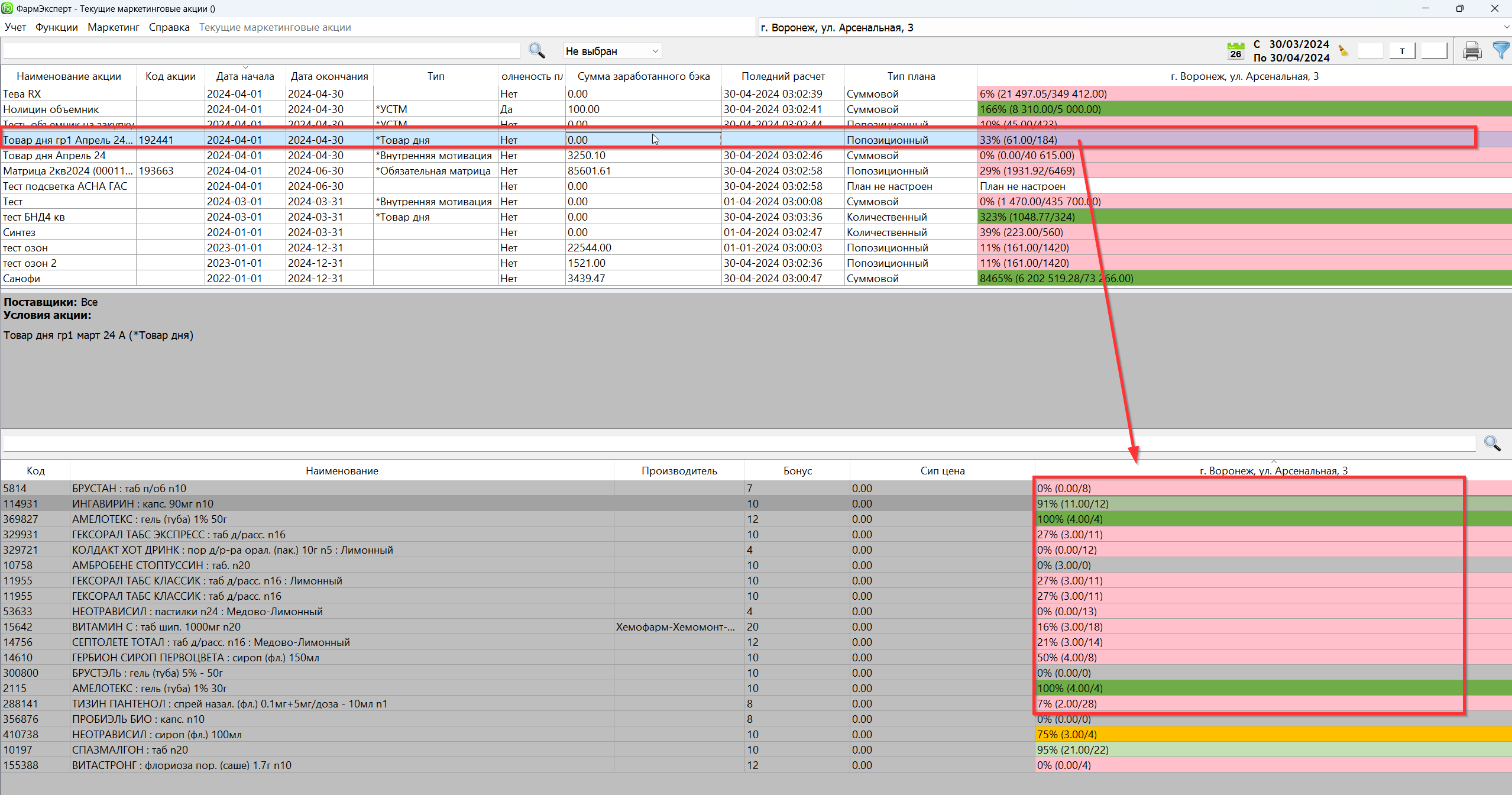This screenshot has height=795, width=1512.
Task: Click the ФармЭксперт app icon in title bar
Action: [x=7, y=8]
